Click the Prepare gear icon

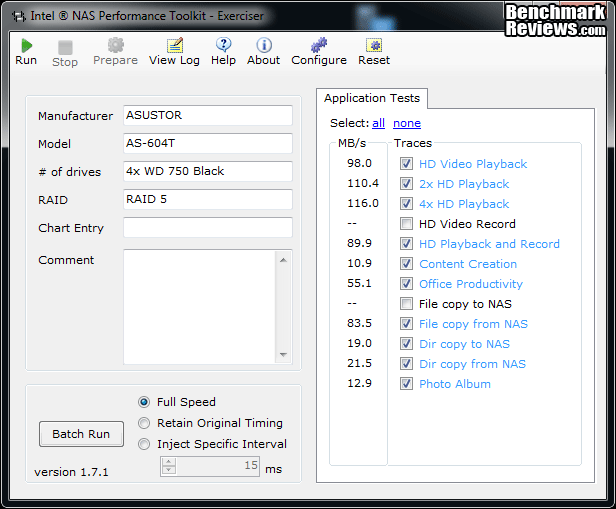coord(116,45)
